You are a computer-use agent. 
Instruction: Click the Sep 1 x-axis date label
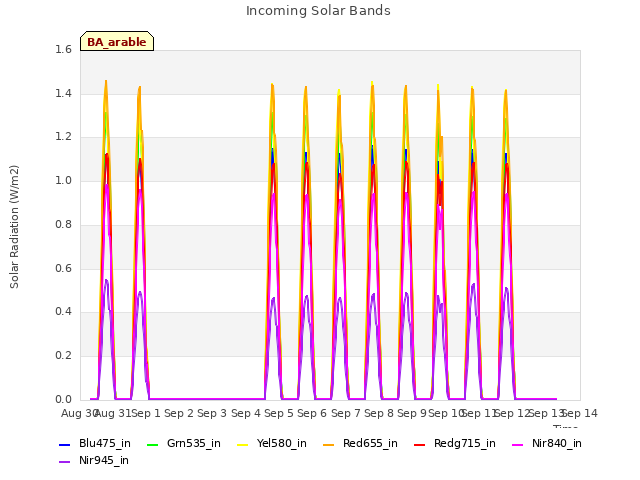[146, 413]
